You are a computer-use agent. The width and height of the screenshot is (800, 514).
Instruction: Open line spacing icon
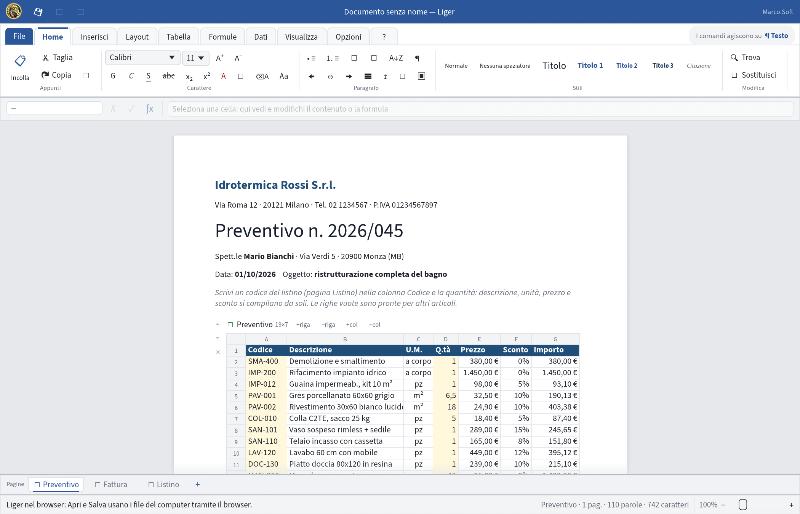[x=385, y=77]
